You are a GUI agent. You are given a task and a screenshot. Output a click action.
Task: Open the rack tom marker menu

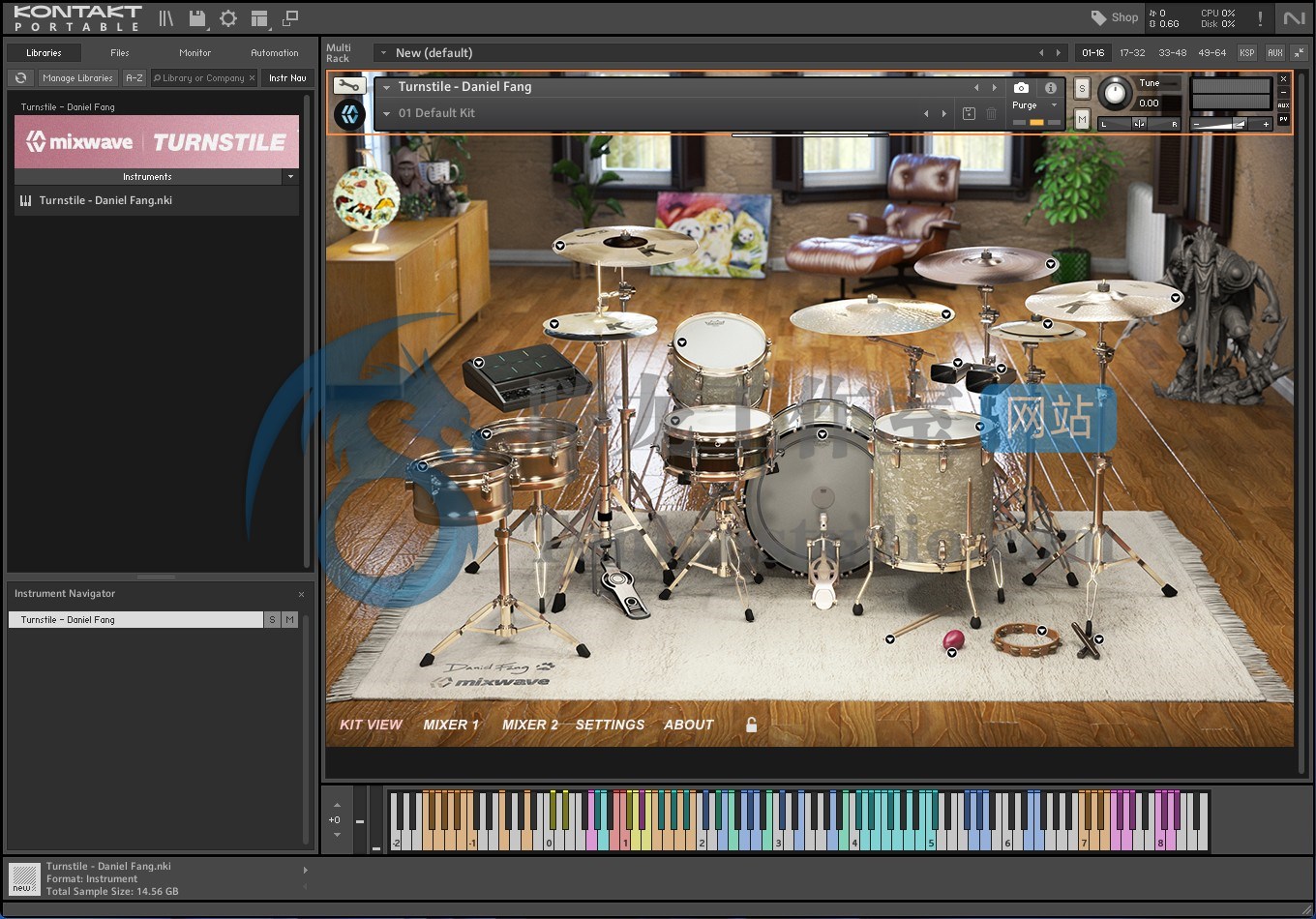[681, 342]
